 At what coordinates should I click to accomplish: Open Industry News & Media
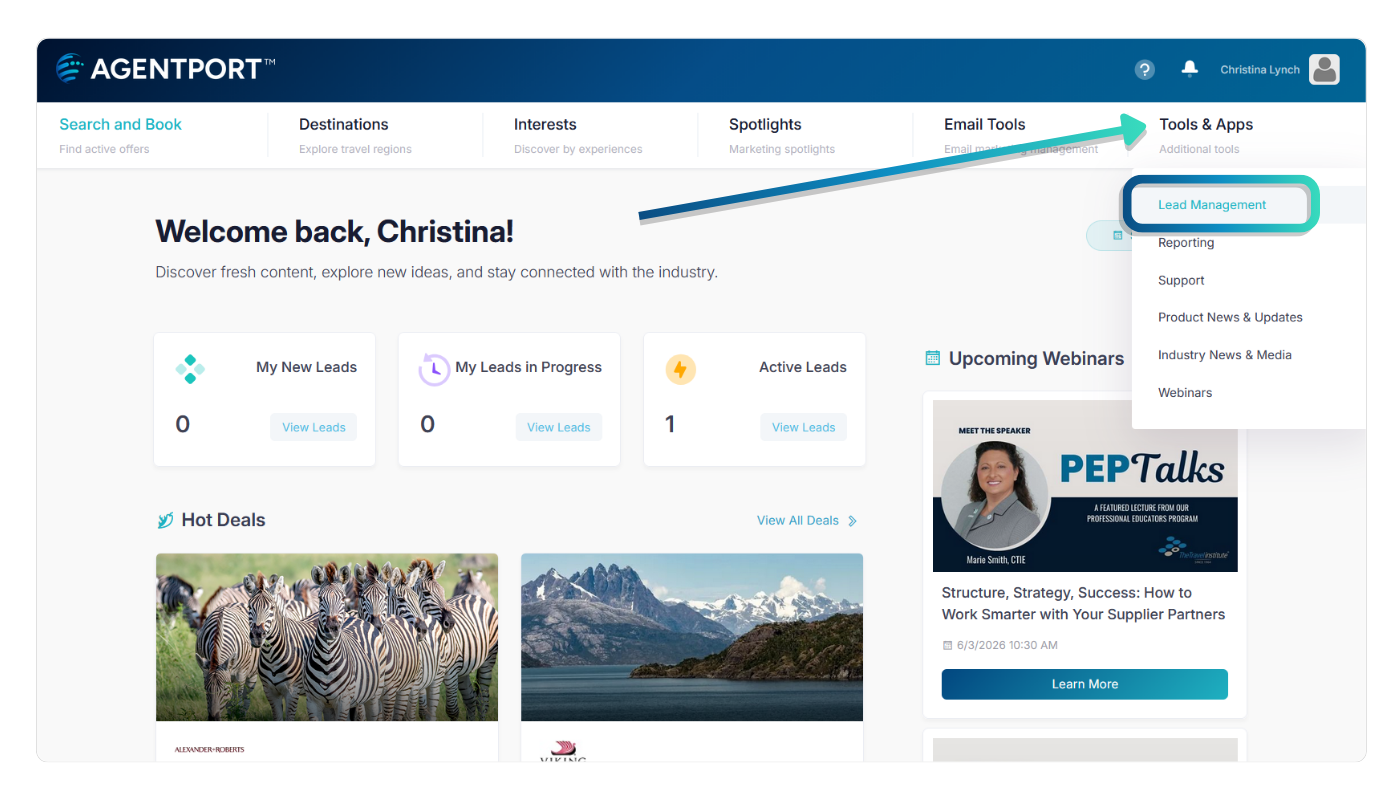pos(1225,355)
